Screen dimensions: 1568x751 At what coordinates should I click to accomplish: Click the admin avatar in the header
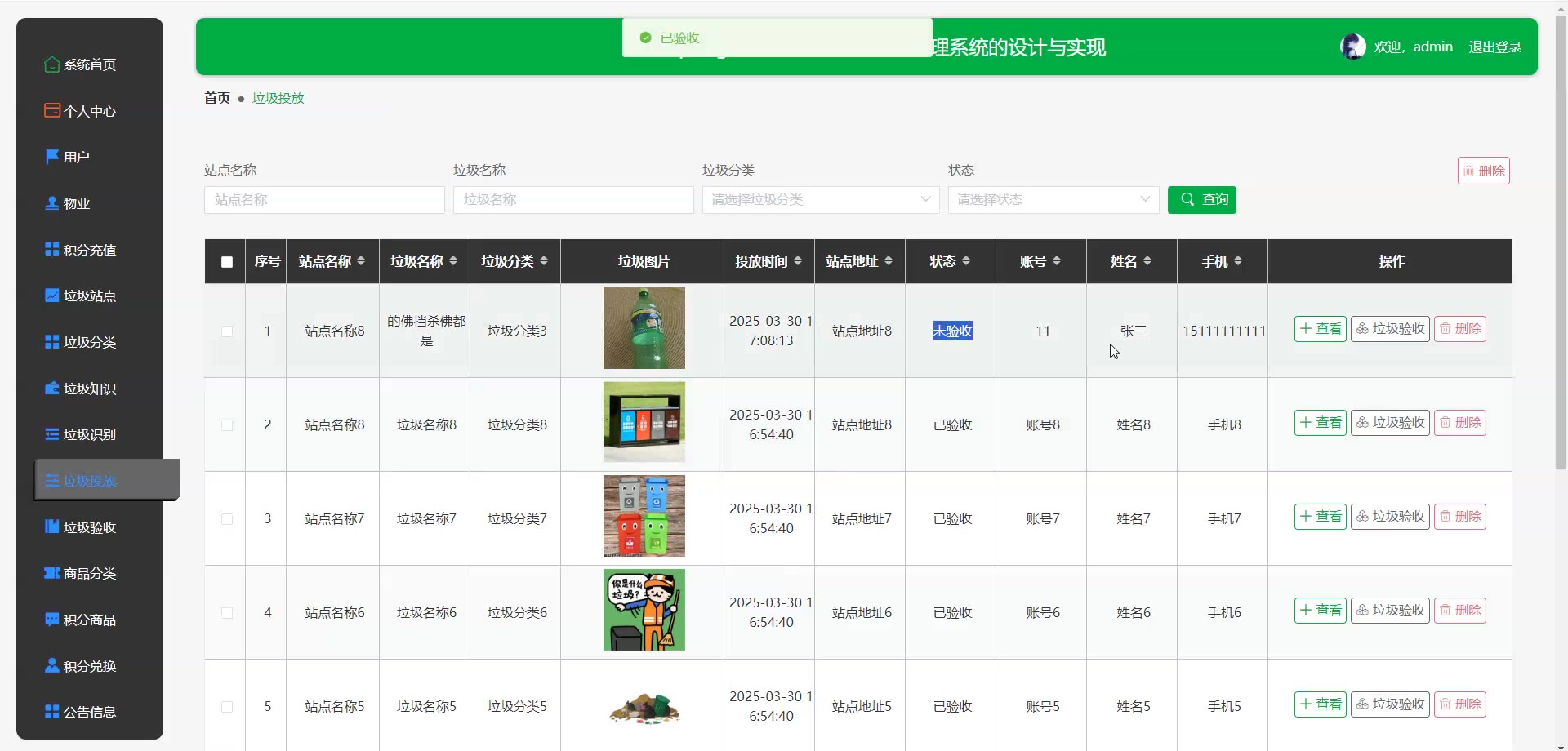coord(1352,47)
